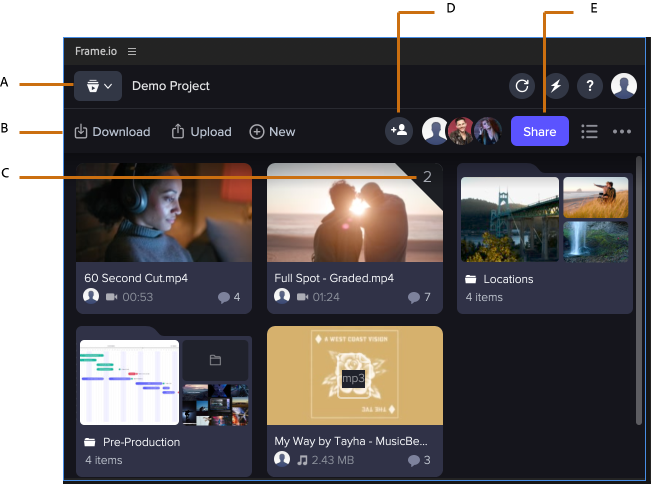The image size is (651, 484).
Task: Open the Frame.io panel hamburger menu
Action: tap(132, 51)
